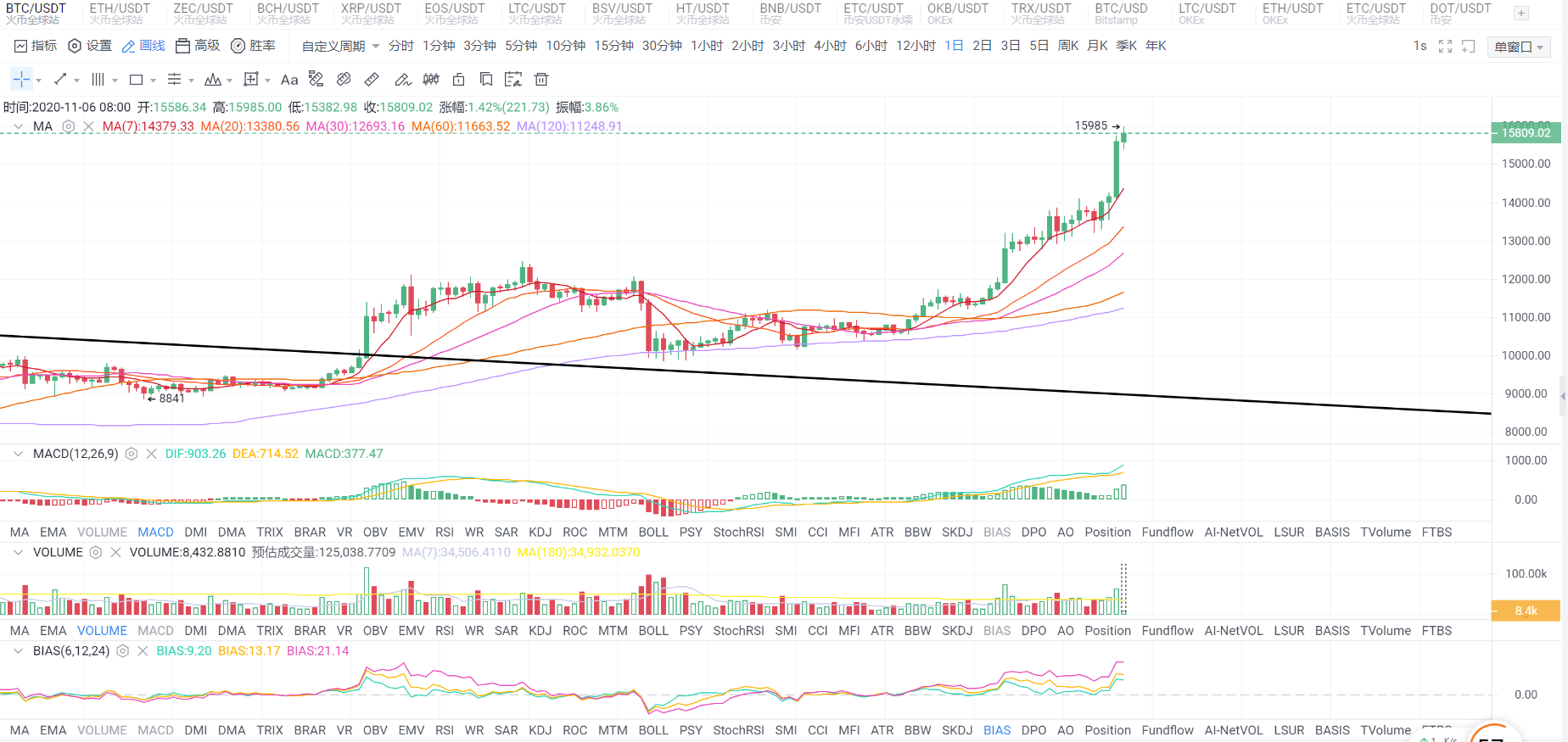Click the 8.4k volume axis label
Screen dimensions: 1568x742
(x=1526, y=611)
